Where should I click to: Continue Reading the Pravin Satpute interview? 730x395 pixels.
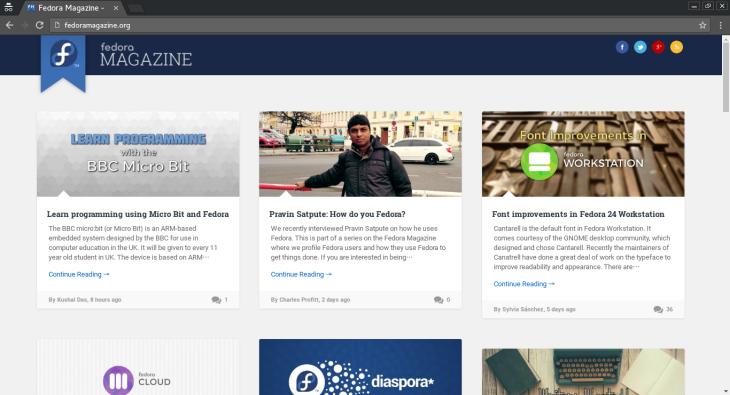pos(301,274)
